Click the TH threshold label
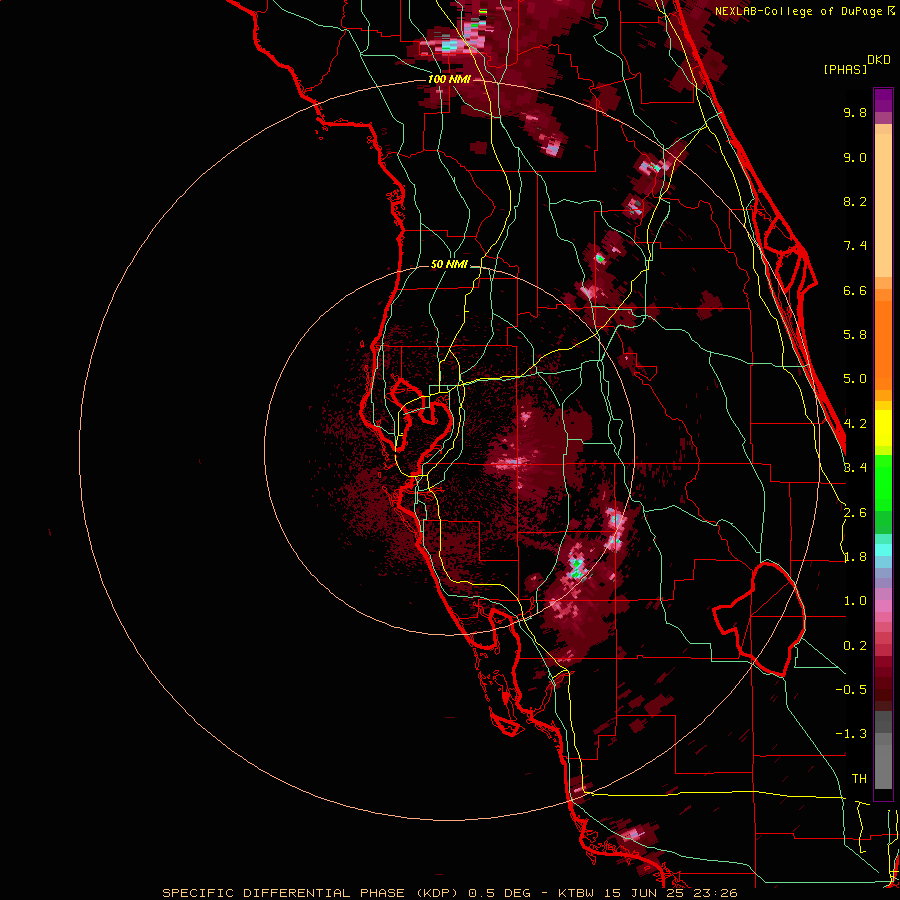The image size is (900, 900). [x=859, y=779]
